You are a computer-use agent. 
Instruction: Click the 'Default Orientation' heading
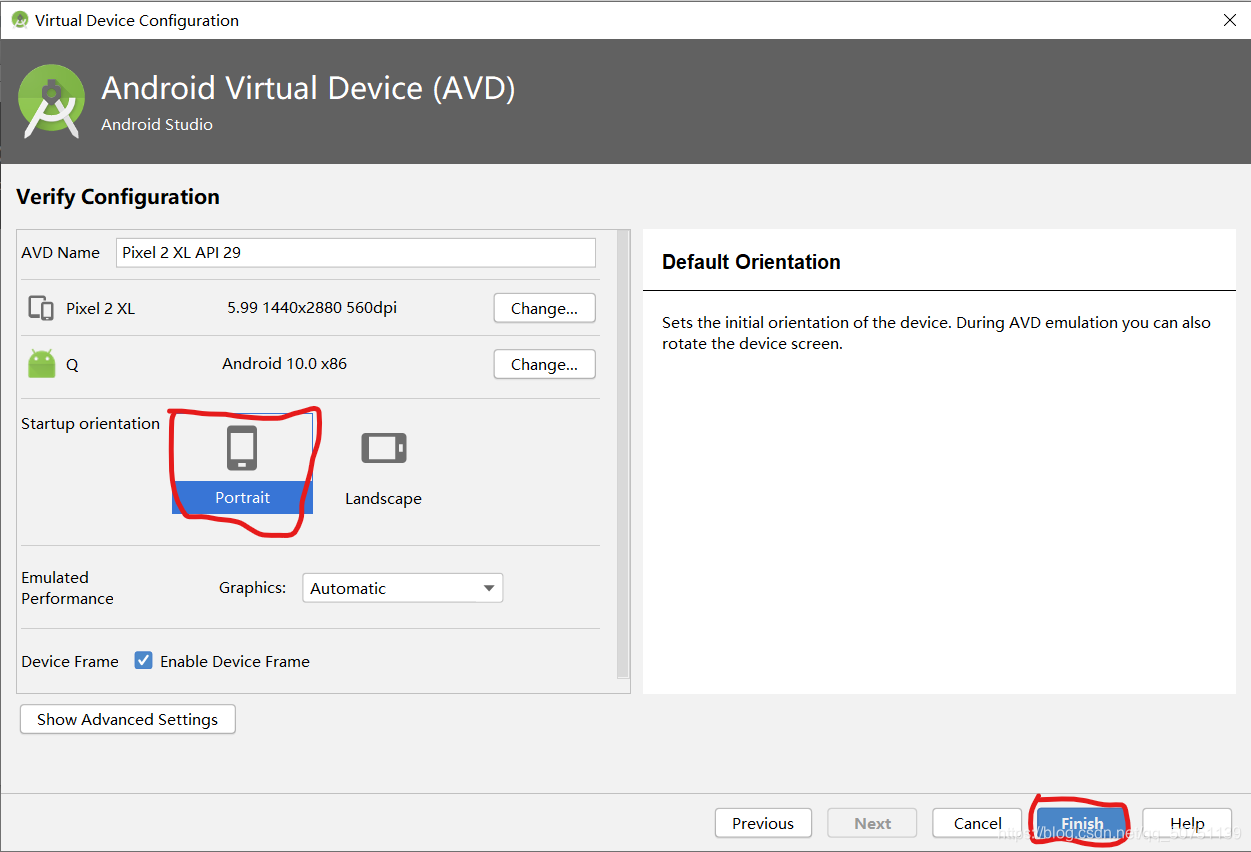[751, 262]
